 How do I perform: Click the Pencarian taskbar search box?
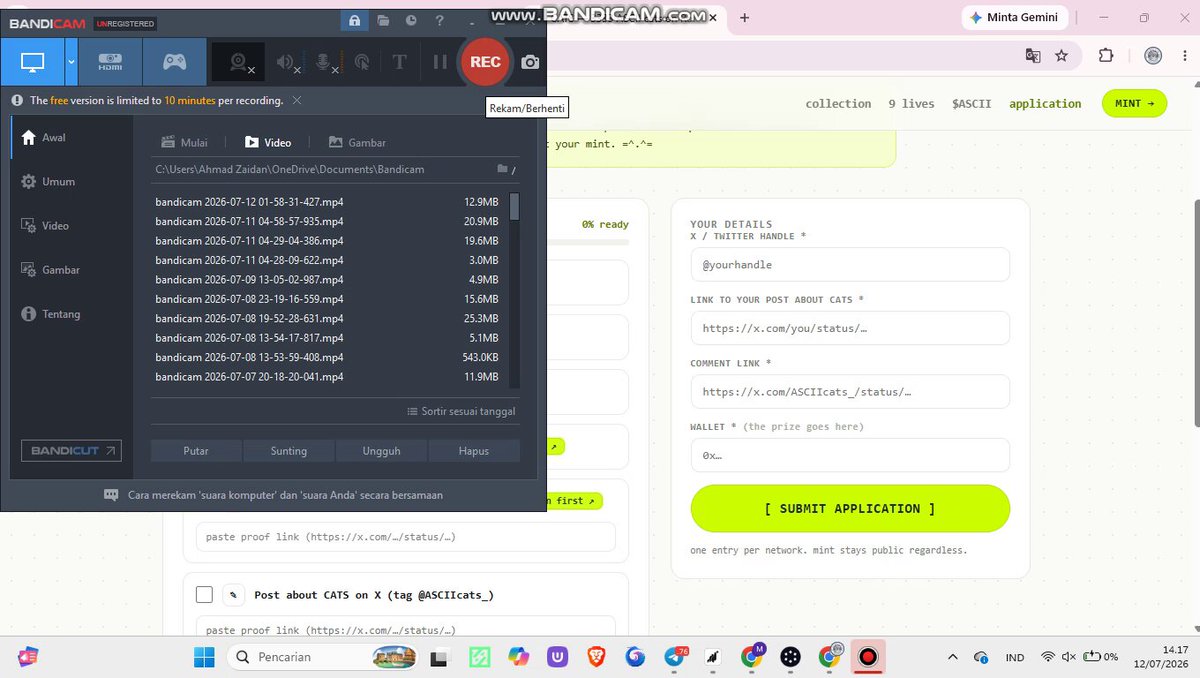click(x=322, y=657)
